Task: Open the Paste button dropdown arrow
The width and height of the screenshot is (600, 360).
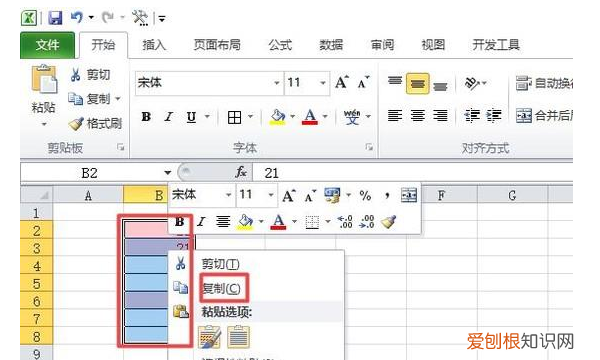Action: 44,124
